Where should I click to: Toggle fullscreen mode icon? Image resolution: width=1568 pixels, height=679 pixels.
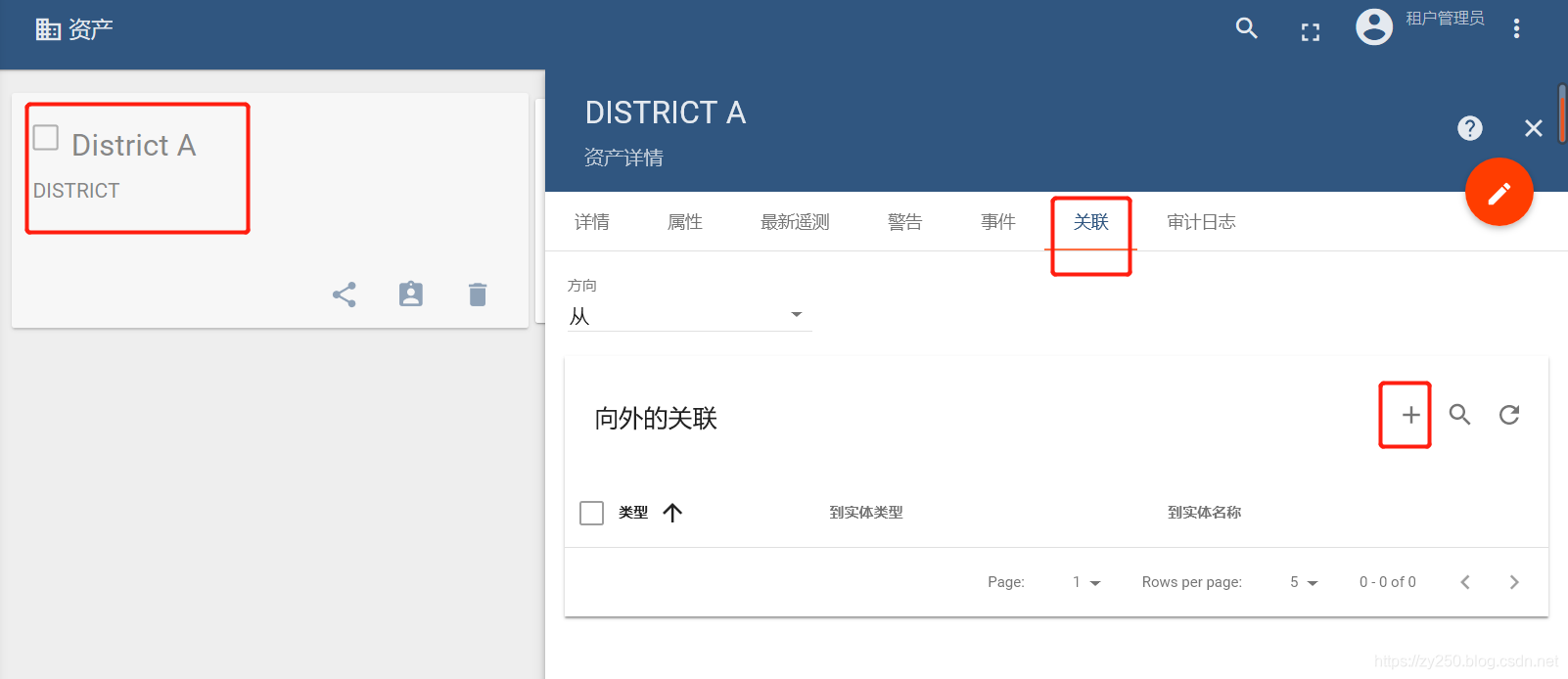click(x=1311, y=32)
